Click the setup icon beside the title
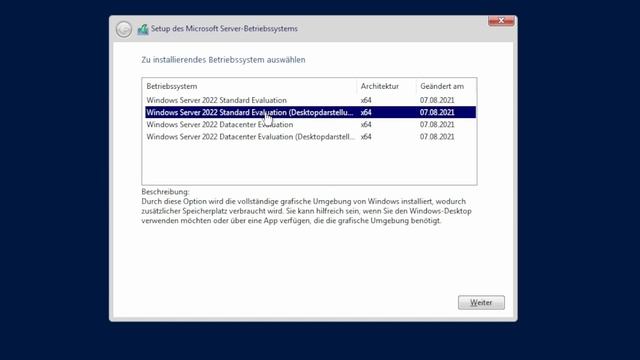Screen dimensions: 640x360 [x=143, y=29]
